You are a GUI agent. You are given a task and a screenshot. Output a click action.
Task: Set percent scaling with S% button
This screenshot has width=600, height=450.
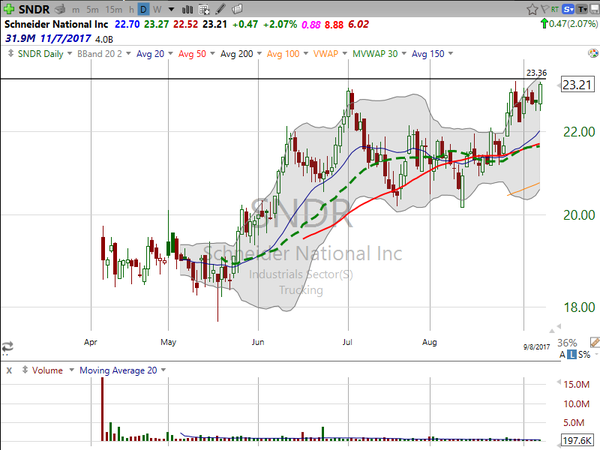(x=584, y=355)
